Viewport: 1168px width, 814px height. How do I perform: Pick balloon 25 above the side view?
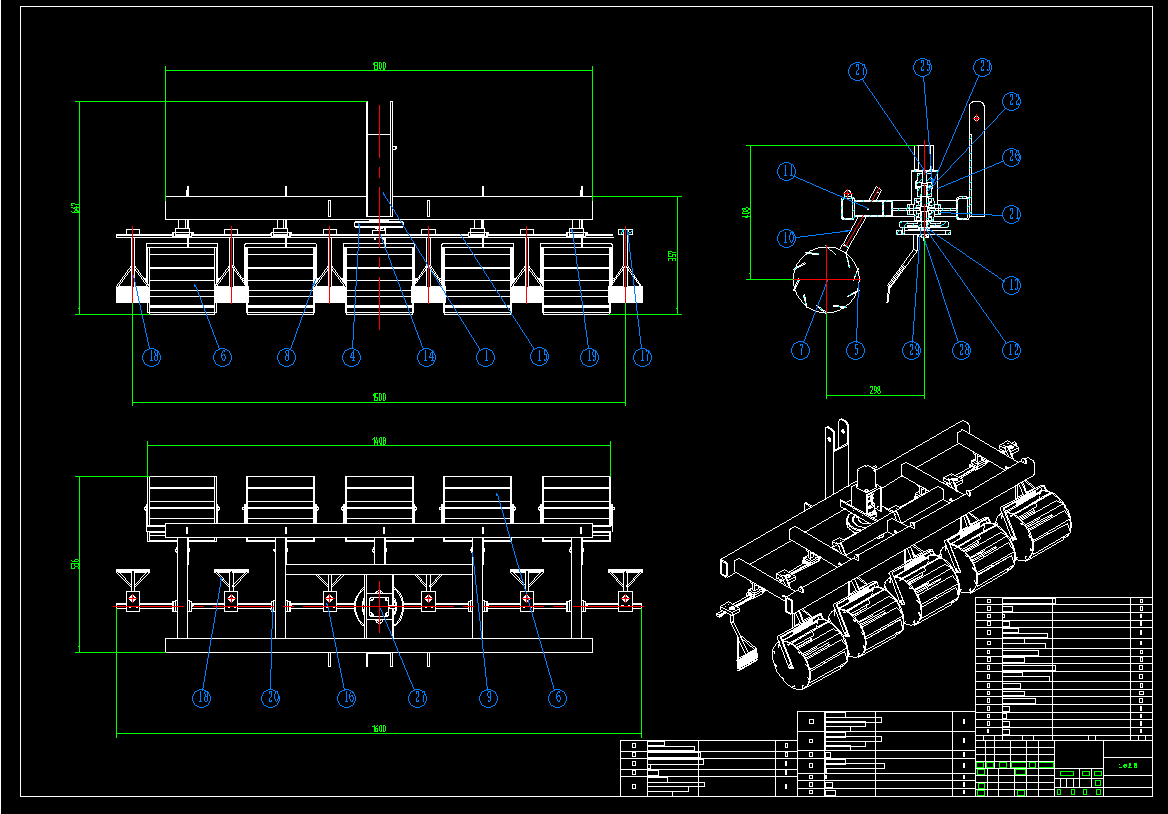tap(923, 67)
